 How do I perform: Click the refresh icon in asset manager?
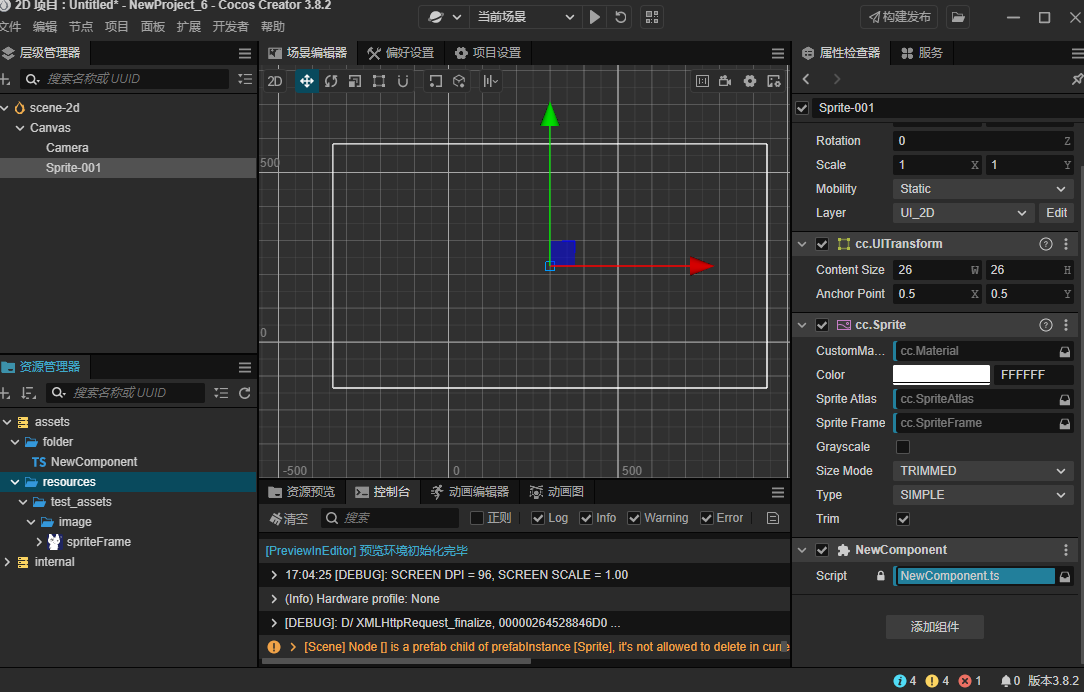click(245, 393)
